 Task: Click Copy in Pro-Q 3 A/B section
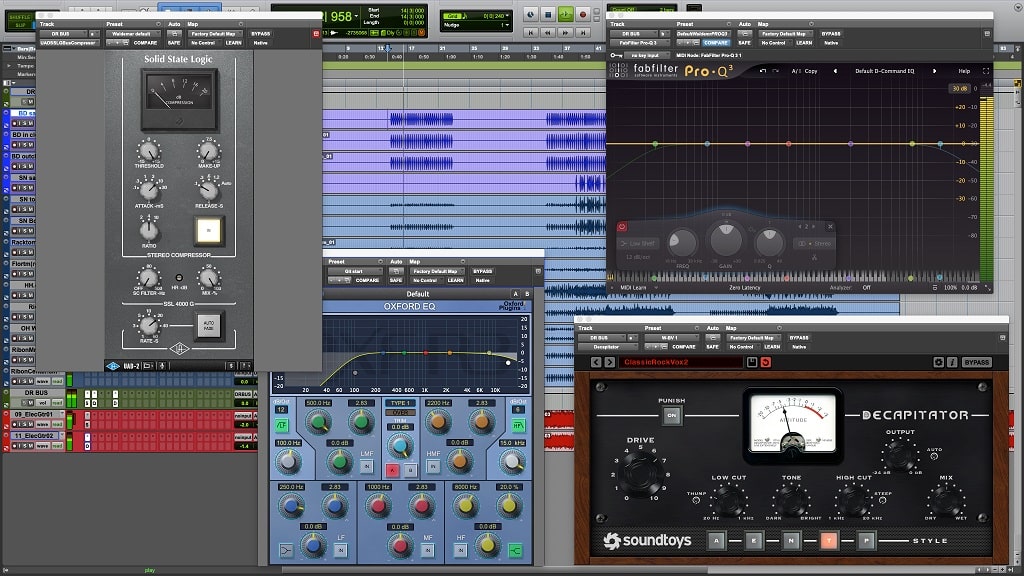click(x=810, y=71)
